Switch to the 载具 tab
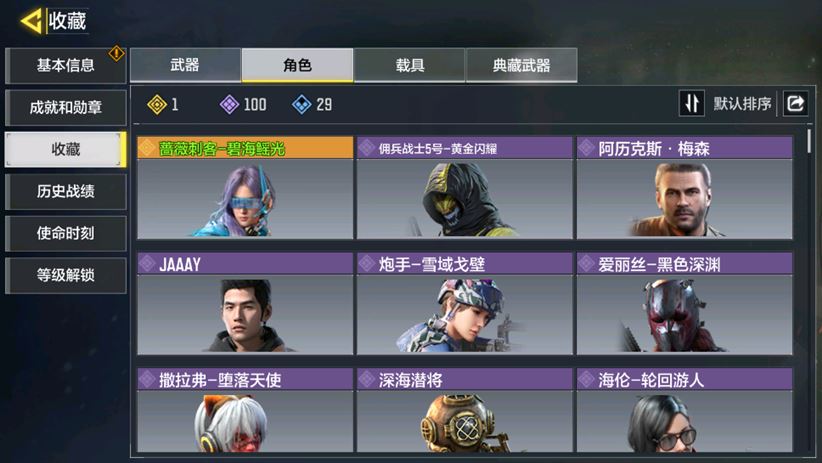This screenshot has width=822, height=463. [x=409, y=65]
